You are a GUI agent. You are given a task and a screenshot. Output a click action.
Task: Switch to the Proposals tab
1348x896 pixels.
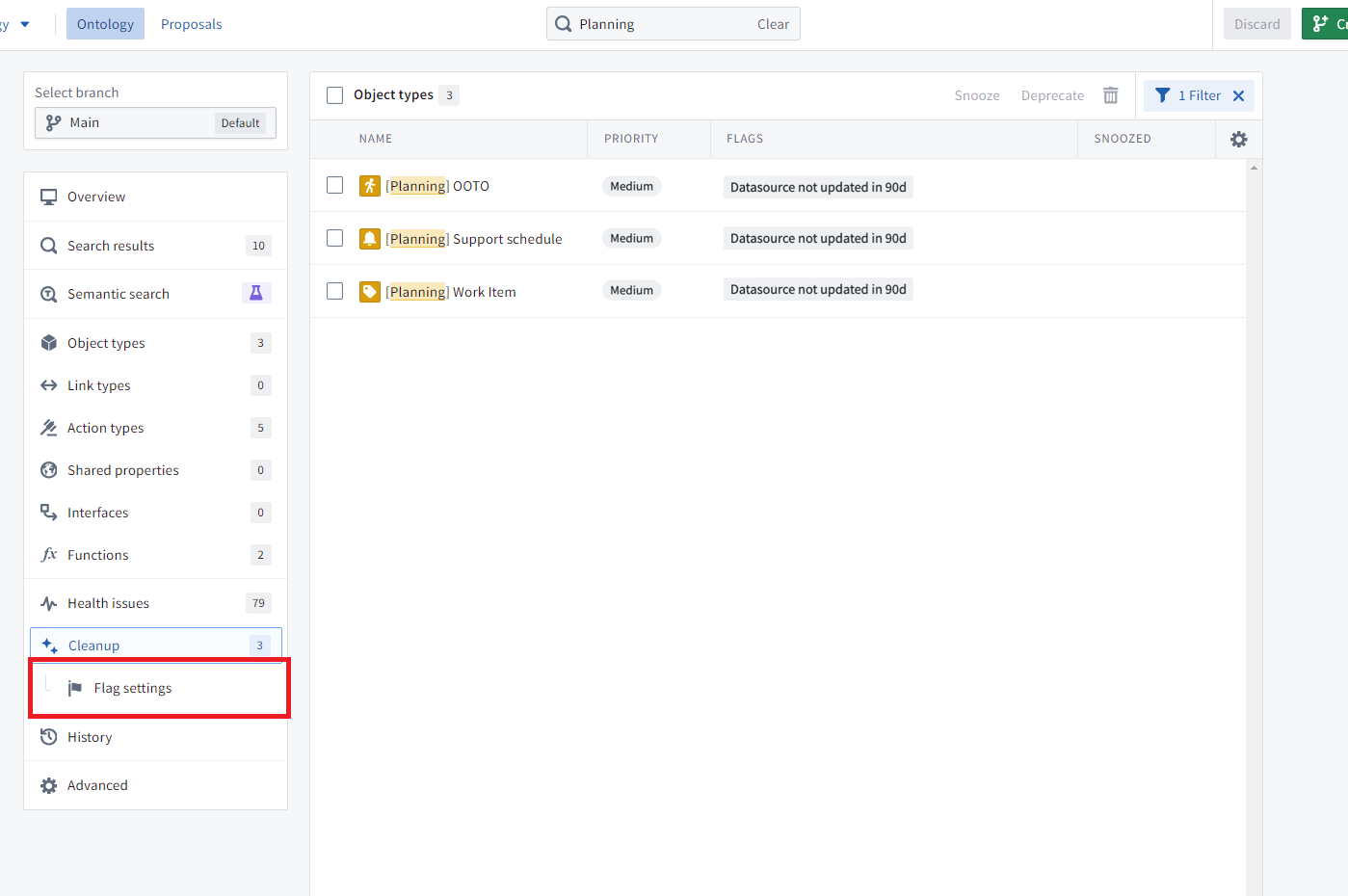coord(192,24)
